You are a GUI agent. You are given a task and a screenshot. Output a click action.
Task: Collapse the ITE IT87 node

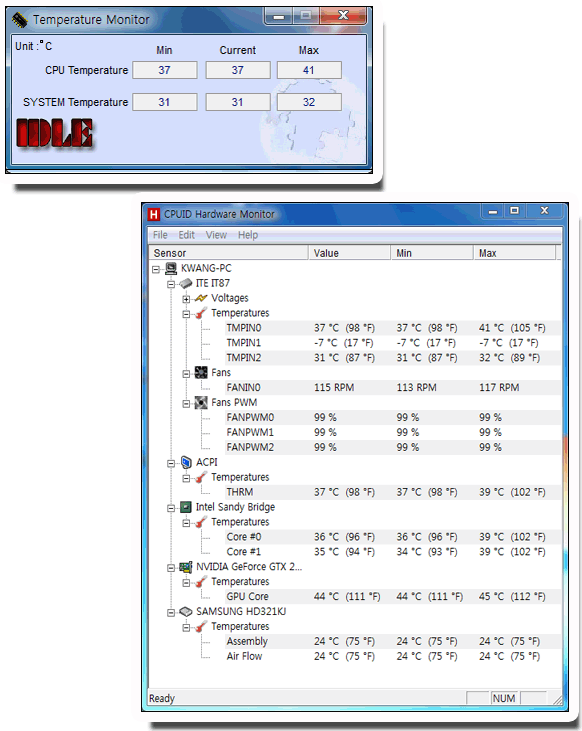(171, 284)
